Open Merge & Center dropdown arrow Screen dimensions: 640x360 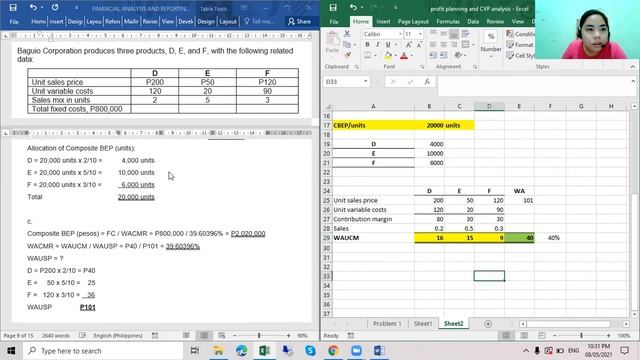coord(473,44)
